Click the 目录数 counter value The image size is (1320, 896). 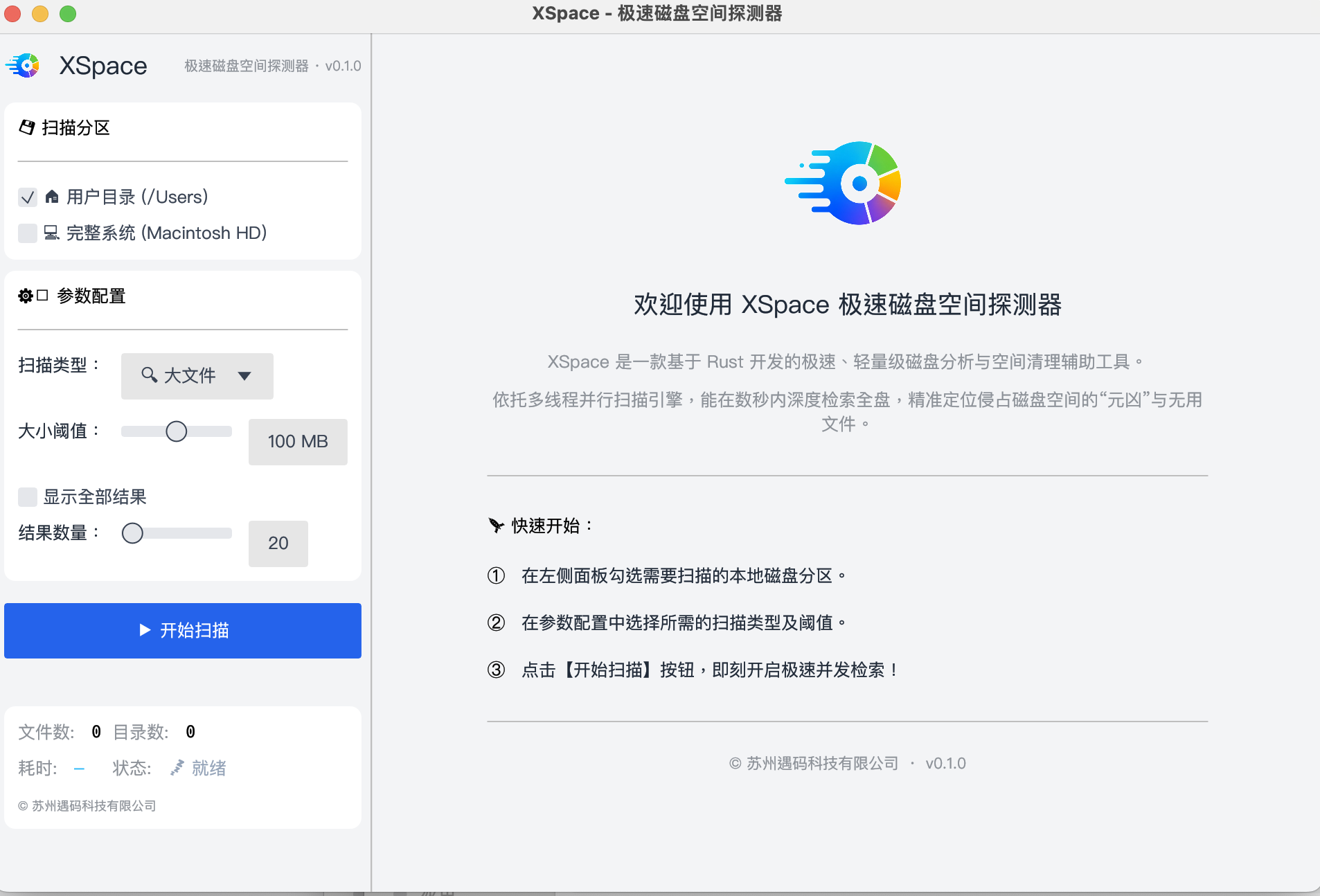190,732
